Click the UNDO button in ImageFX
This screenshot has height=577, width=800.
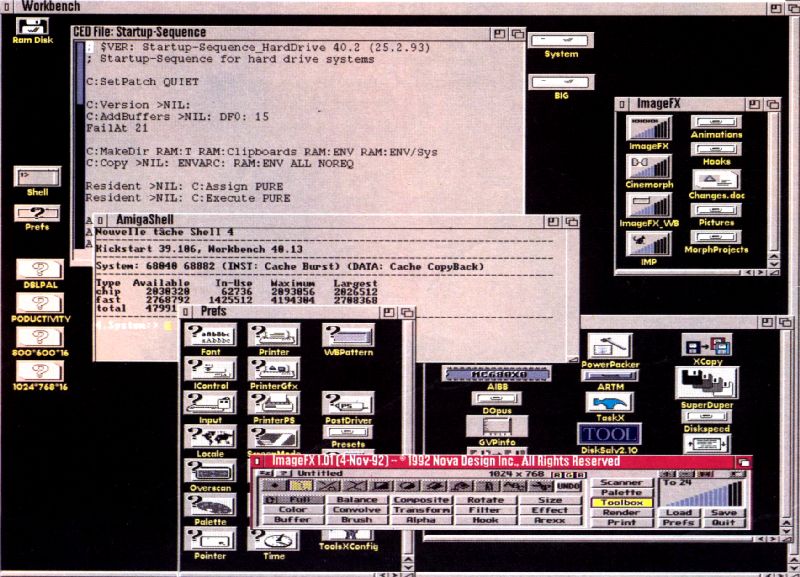point(569,486)
